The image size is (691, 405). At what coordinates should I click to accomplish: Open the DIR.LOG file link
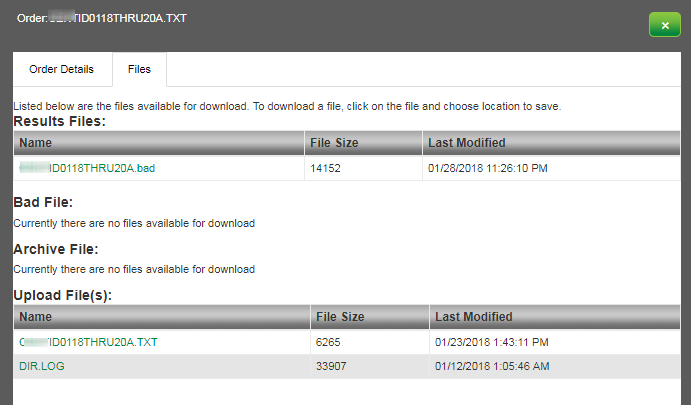pyautogui.click(x=42, y=366)
